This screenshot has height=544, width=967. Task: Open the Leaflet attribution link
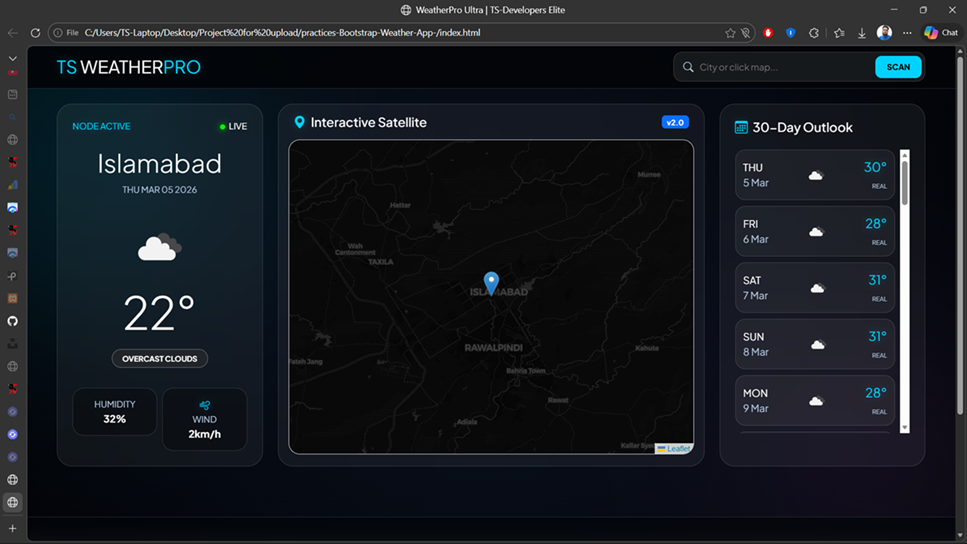678,449
